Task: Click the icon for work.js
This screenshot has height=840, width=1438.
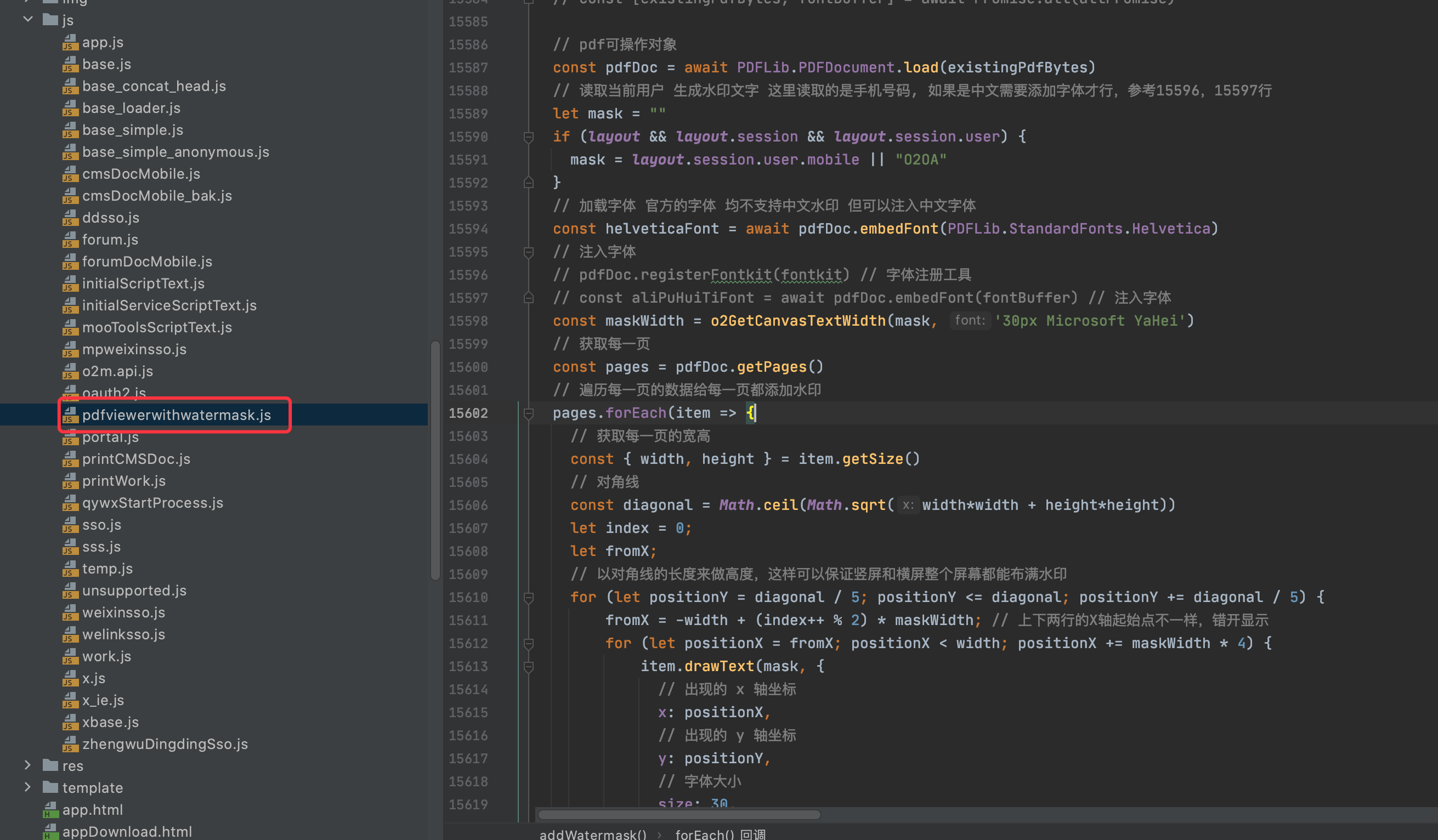Action: tap(70, 656)
